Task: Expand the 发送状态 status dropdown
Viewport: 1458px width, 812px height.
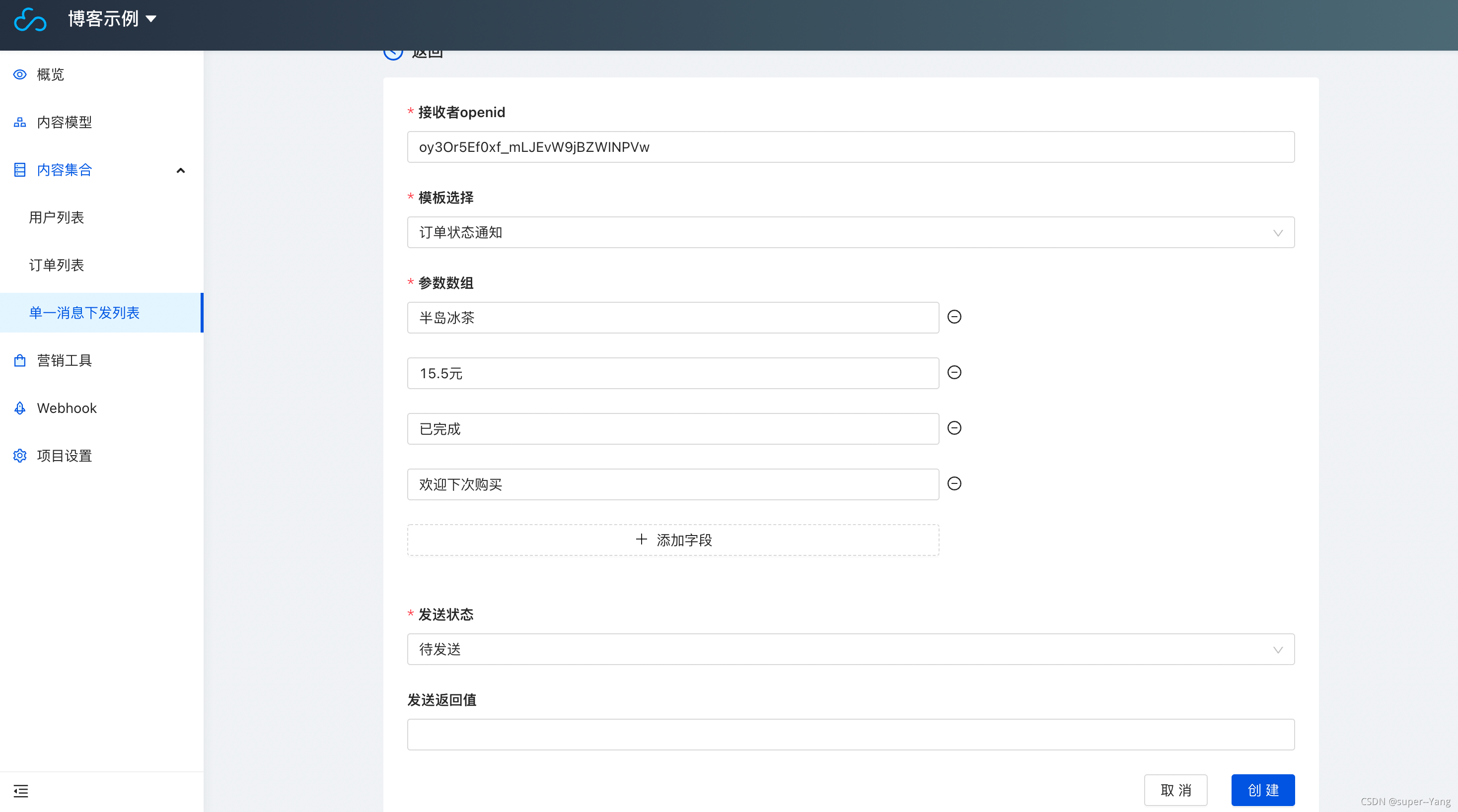Action: (850, 649)
